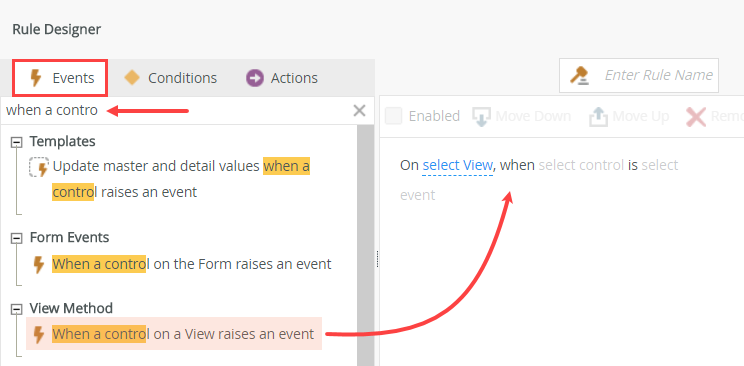Collapse the Form Events tree group
This screenshot has width=744, height=366.
[x=17, y=238]
